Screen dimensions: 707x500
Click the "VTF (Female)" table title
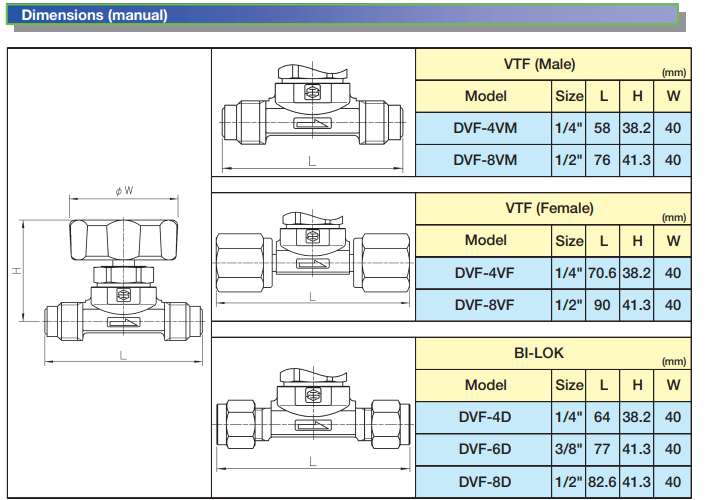pyautogui.click(x=549, y=208)
